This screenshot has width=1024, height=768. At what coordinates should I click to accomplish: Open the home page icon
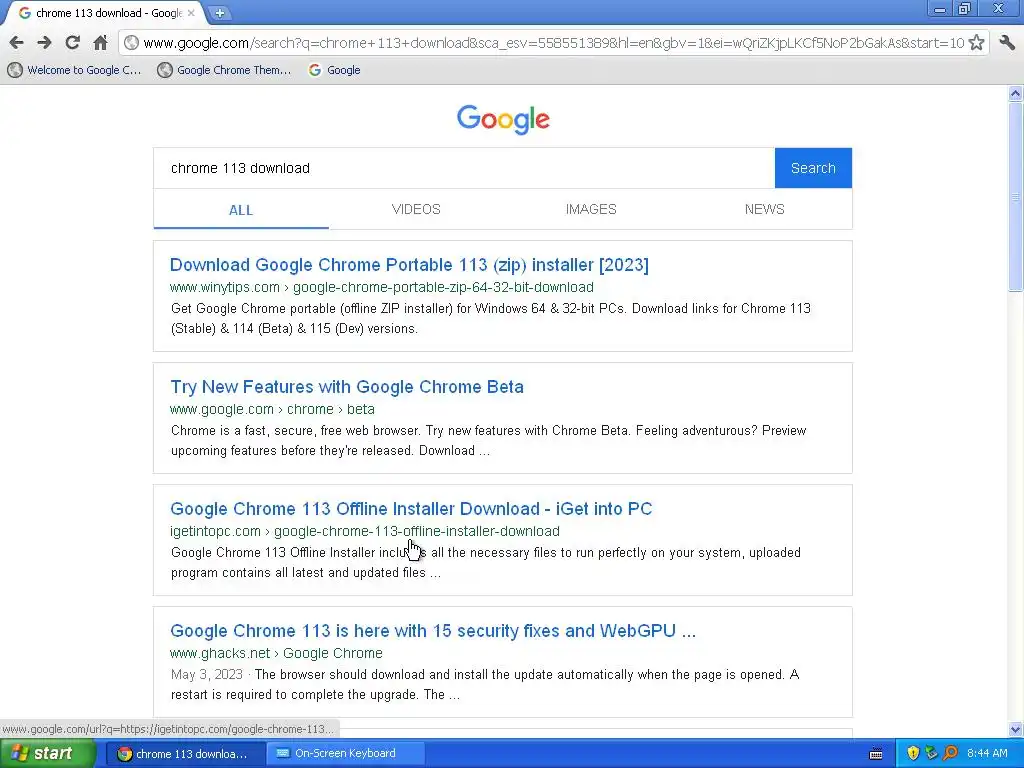pos(100,43)
